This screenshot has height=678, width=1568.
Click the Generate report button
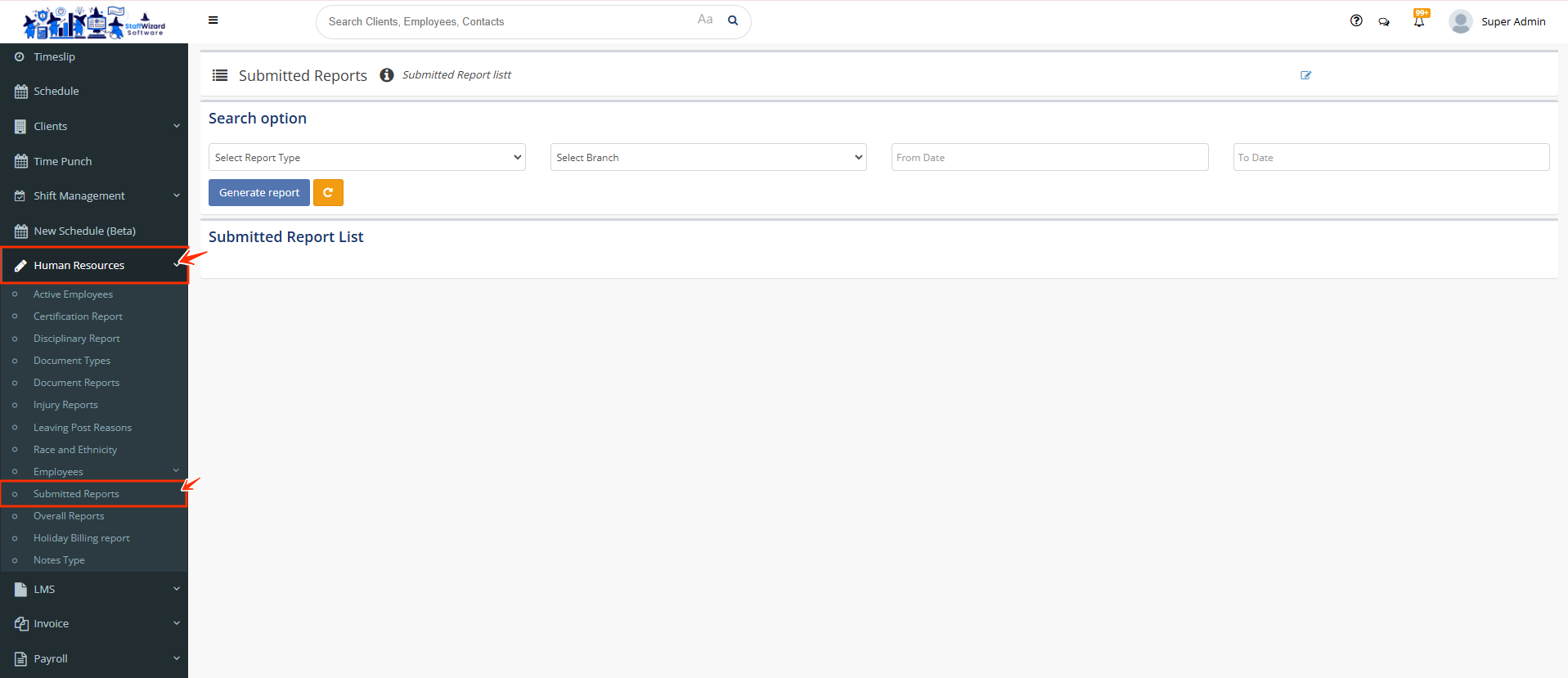click(259, 192)
